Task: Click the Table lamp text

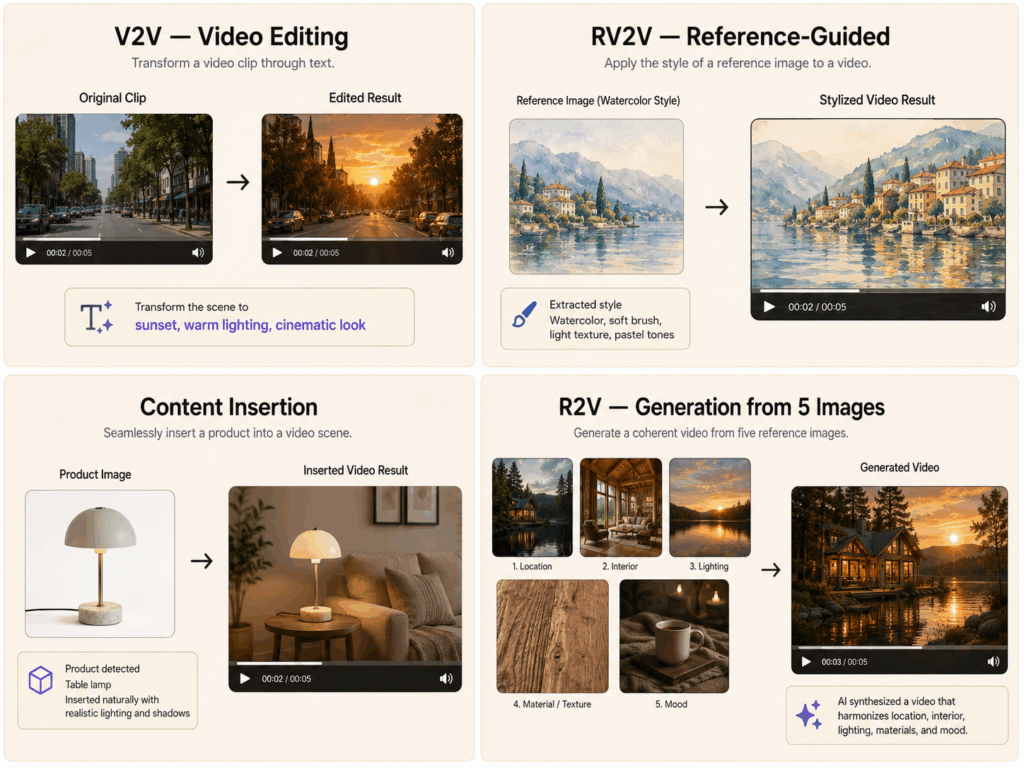Action: 88,684
